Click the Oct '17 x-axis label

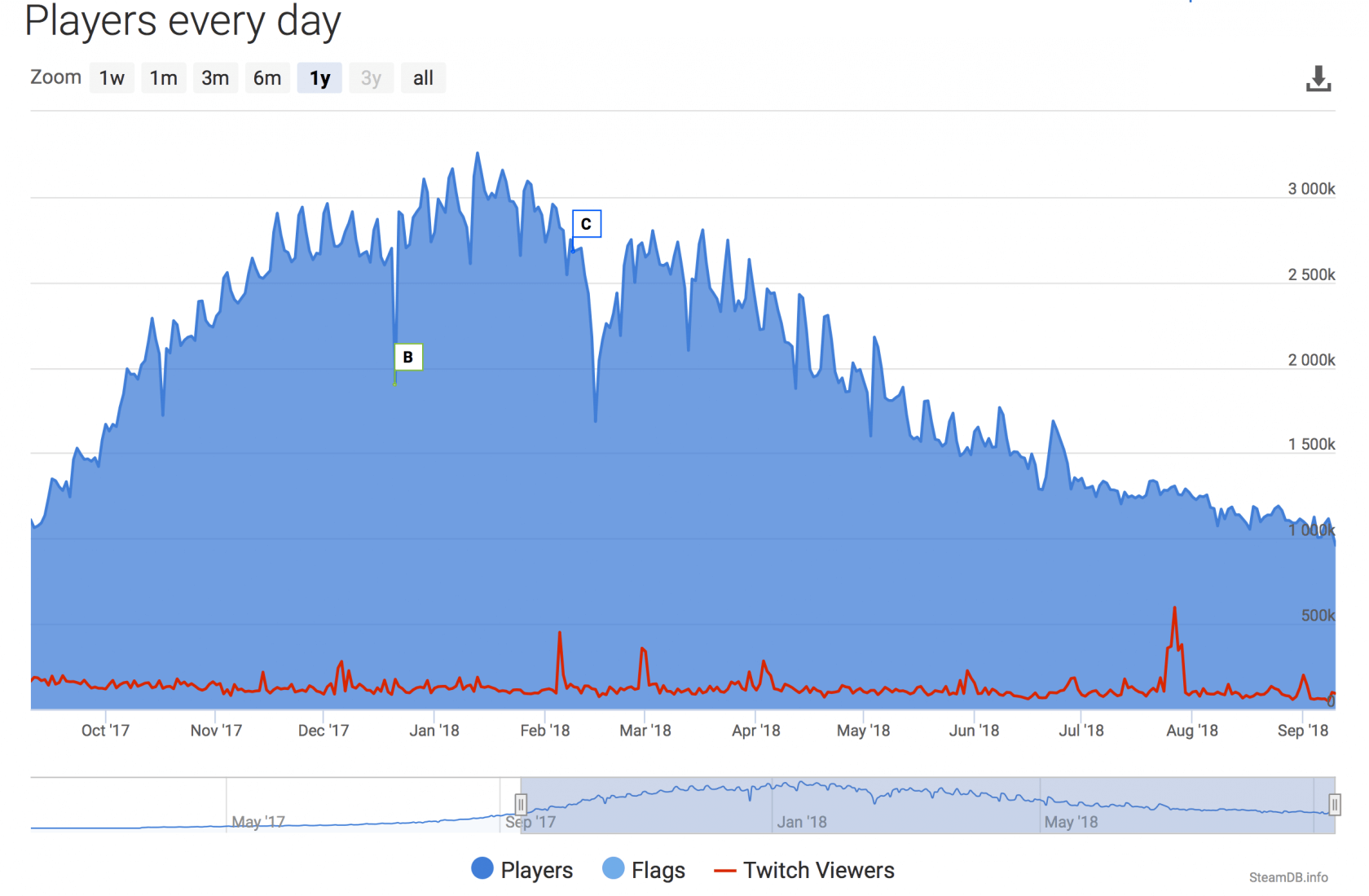click(x=105, y=731)
